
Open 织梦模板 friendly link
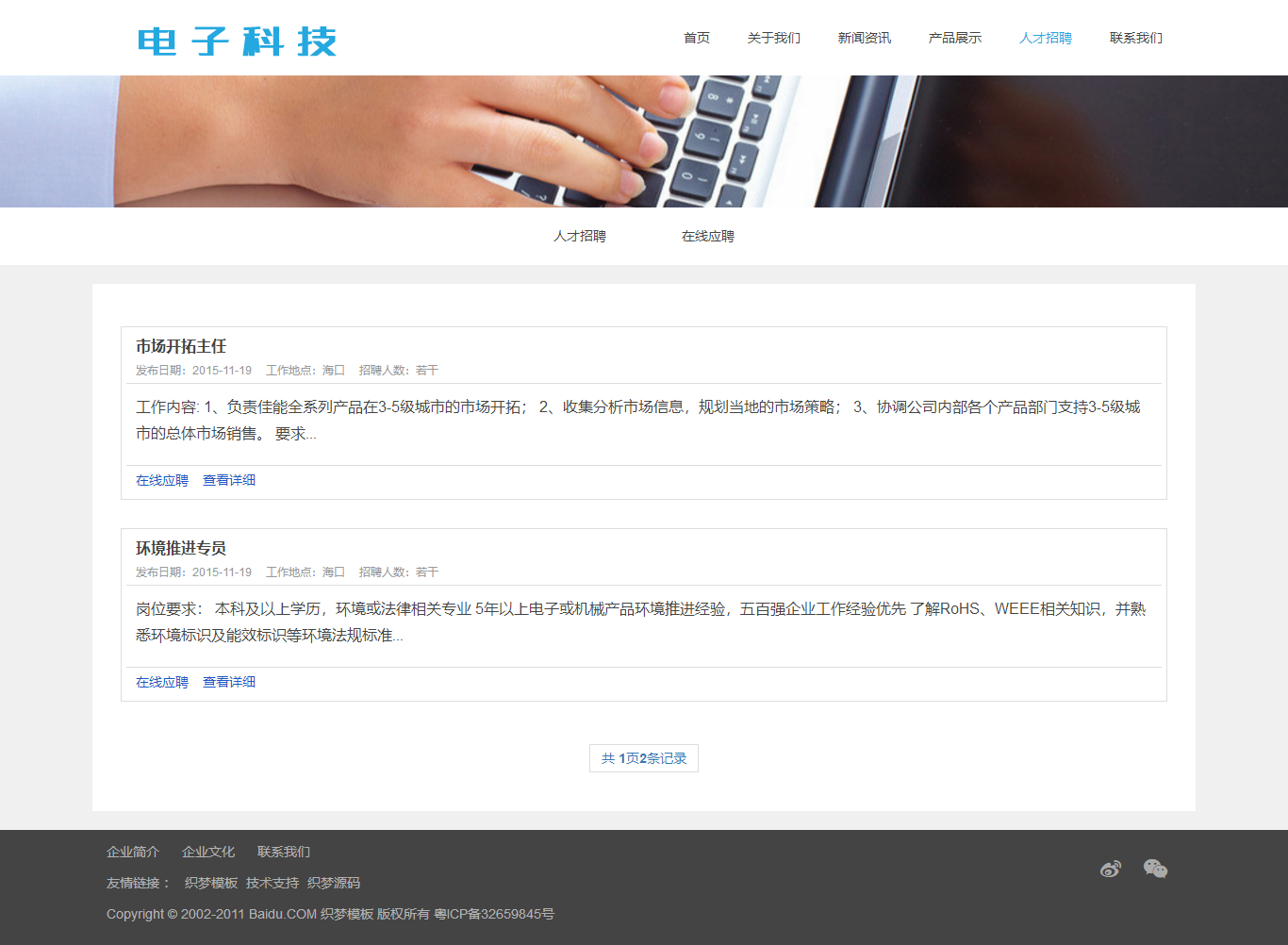point(211,883)
